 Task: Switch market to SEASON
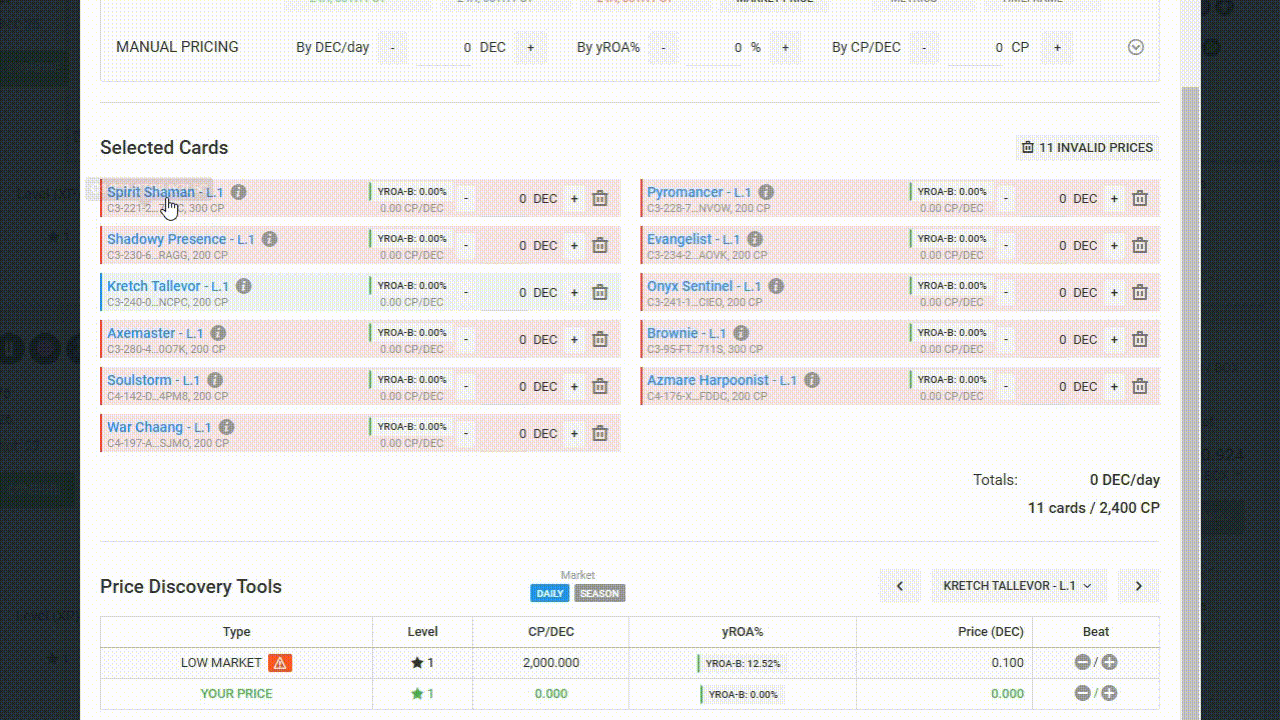[x=599, y=593]
